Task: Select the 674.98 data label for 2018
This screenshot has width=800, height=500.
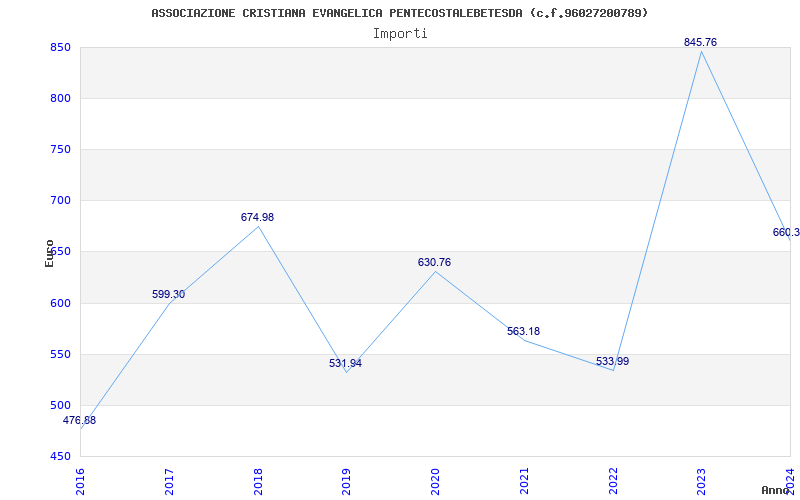Action: (257, 217)
